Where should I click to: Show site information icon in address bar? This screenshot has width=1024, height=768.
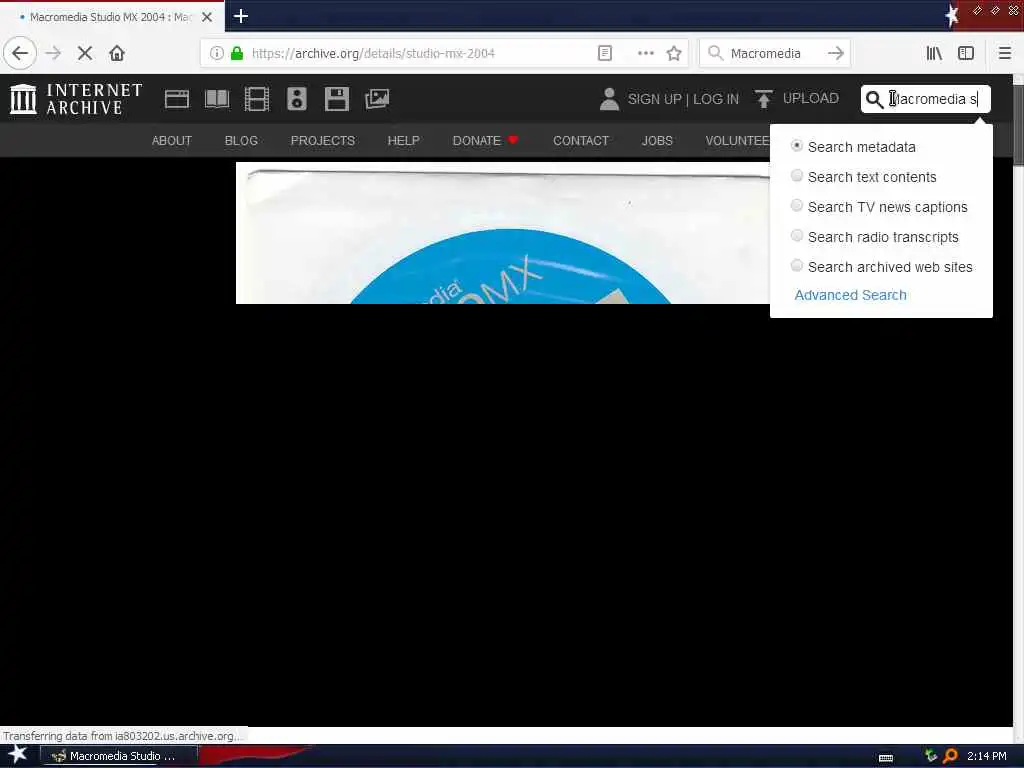point(217,53)
